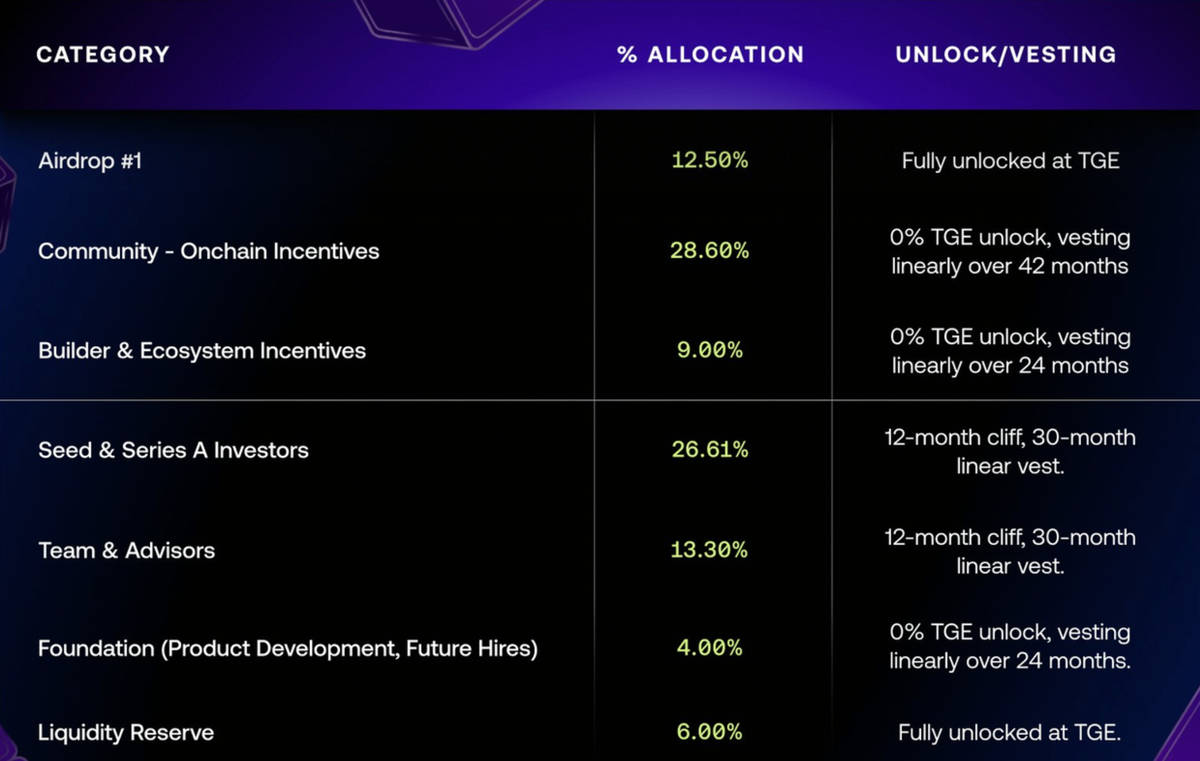The width and height of the screenshot is (1200, 761).
Task: Click the 13.30% allocation value
Action: coord(710,550)
